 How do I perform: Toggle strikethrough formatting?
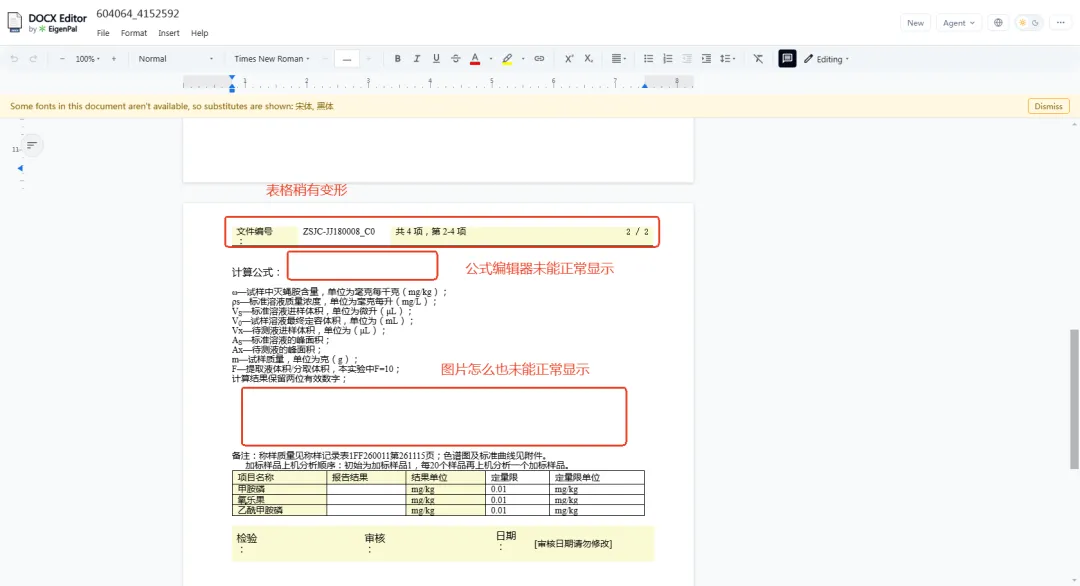point(455,59)
